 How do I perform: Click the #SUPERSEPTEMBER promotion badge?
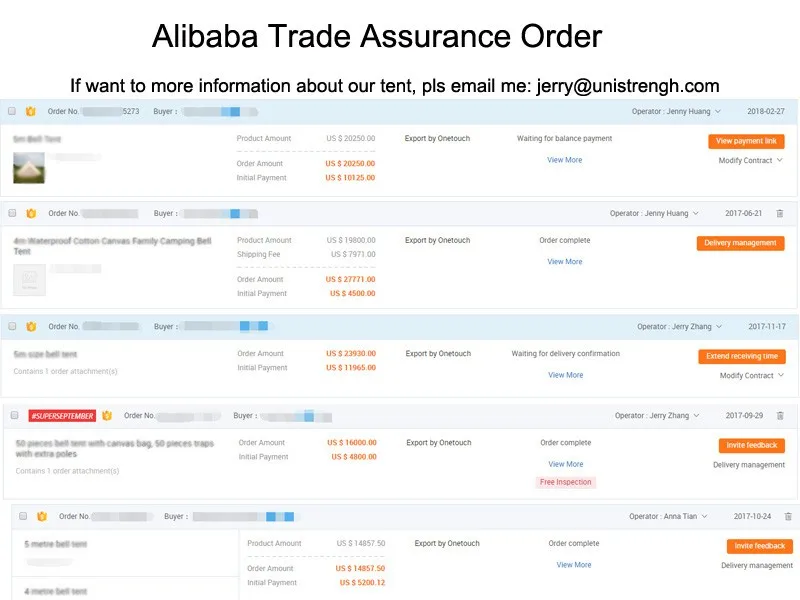tap(62, 416)
